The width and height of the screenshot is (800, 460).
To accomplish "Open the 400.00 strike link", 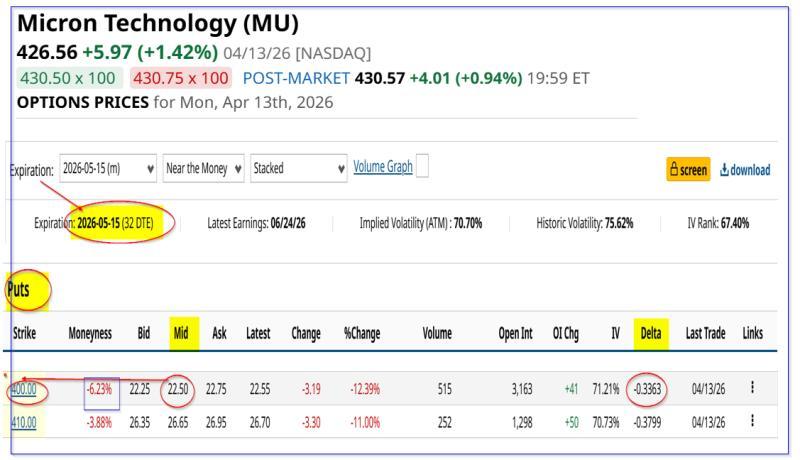I will (22, 390).
